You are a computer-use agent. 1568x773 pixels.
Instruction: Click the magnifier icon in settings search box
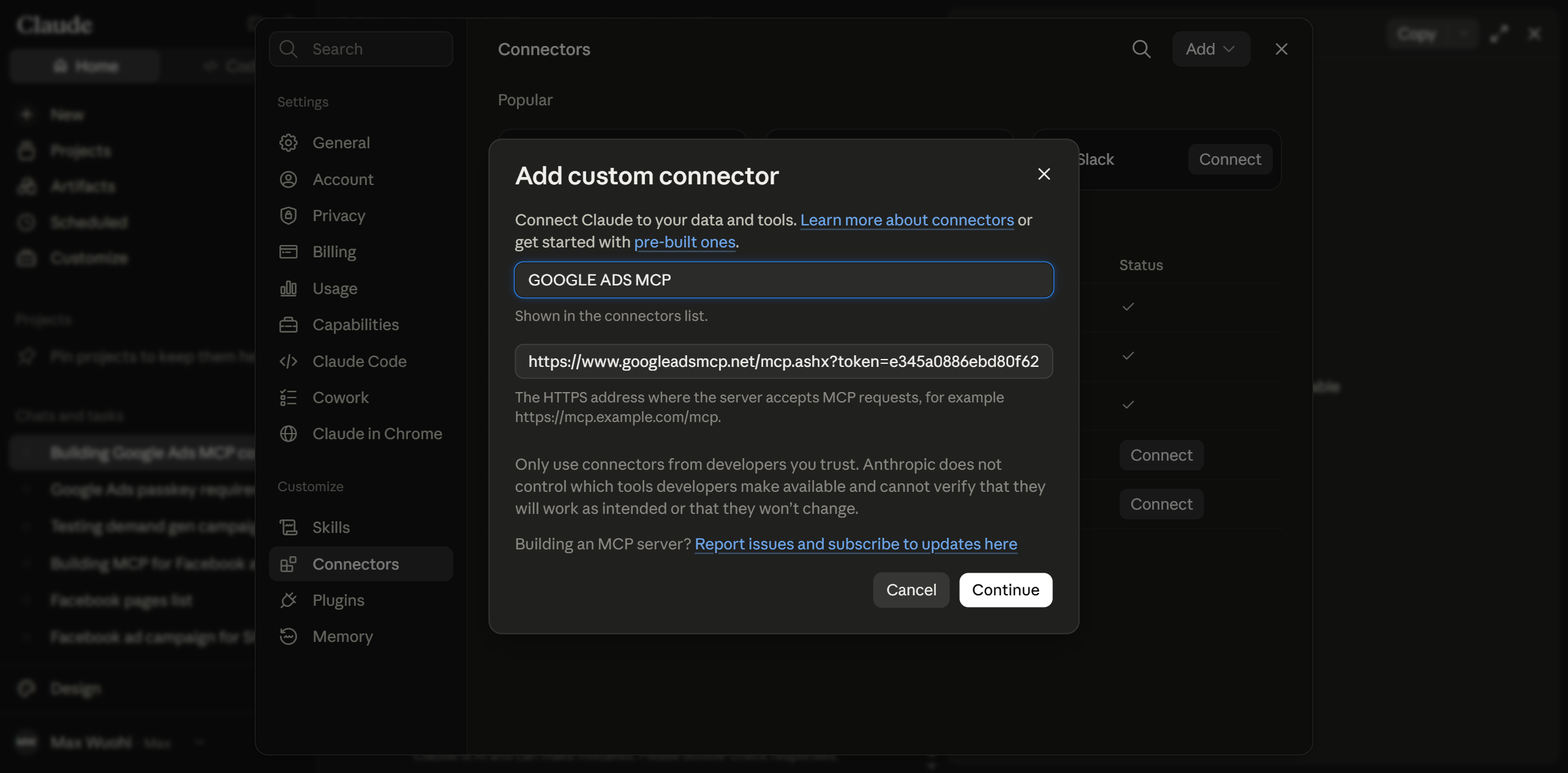(x=288, y=49)
